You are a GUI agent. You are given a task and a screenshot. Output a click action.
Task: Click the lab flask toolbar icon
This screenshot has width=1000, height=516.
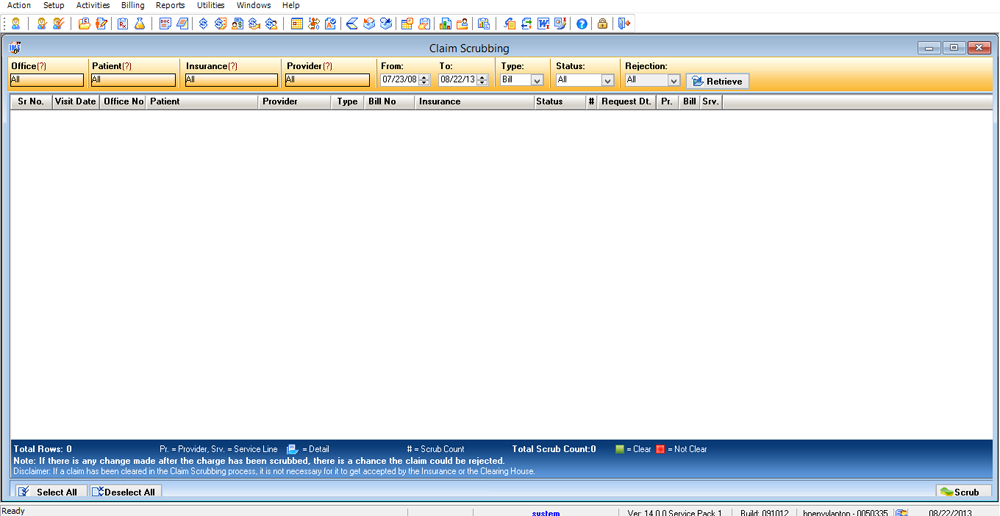pos(139,24)
